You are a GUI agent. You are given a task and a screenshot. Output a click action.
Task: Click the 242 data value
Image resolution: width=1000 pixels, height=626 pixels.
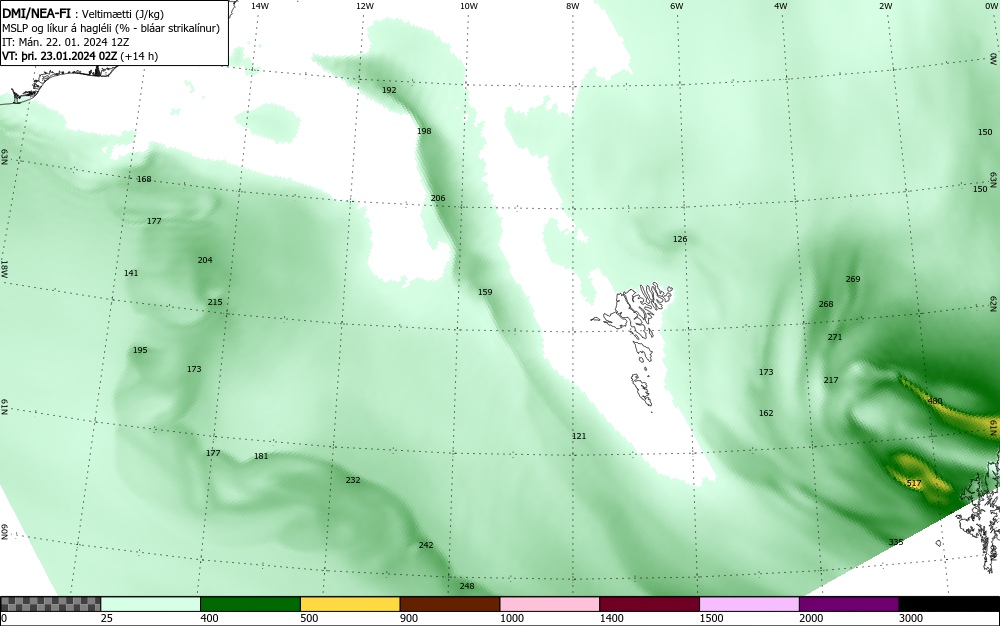point(426,545)
